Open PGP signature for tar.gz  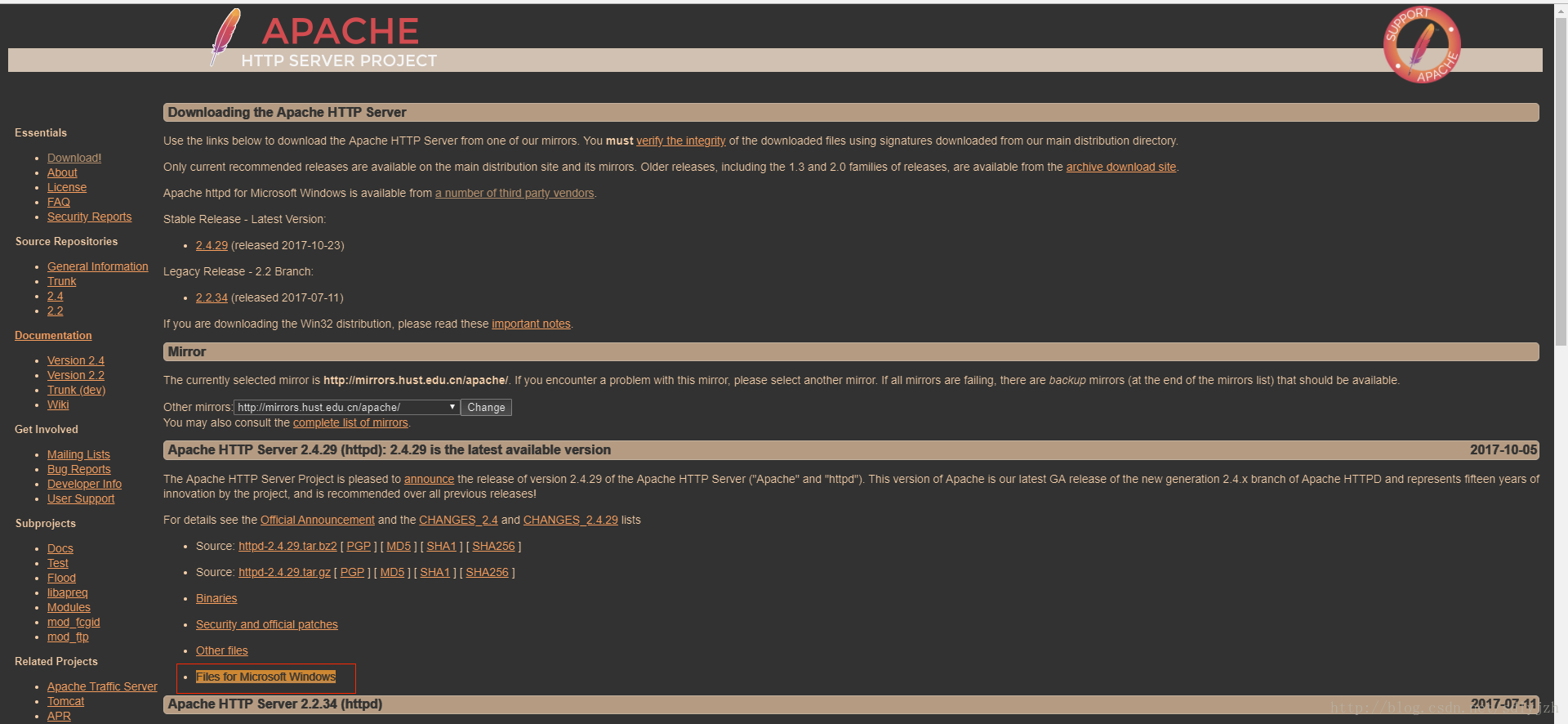[x=352, y=572]
